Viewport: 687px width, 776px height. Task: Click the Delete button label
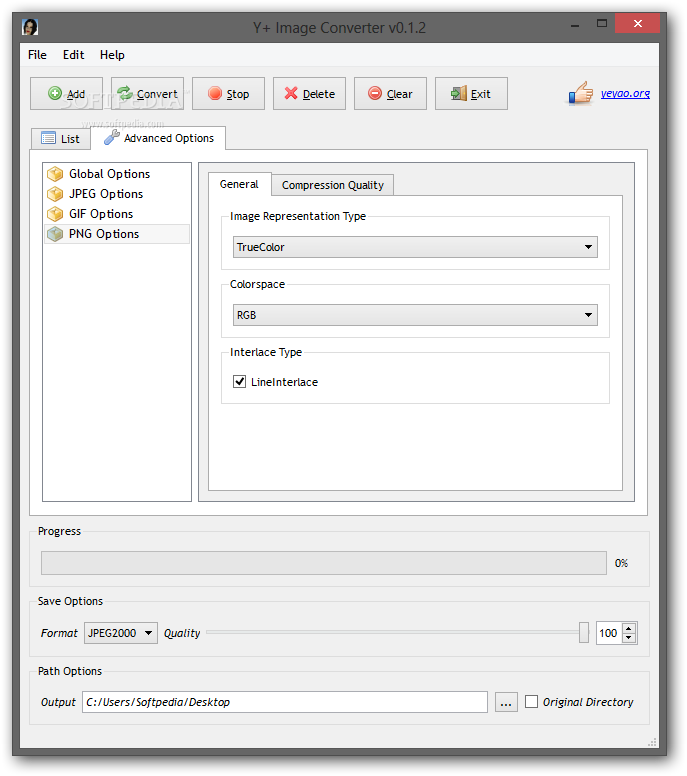pyautogui.click(x=319, y=94)
